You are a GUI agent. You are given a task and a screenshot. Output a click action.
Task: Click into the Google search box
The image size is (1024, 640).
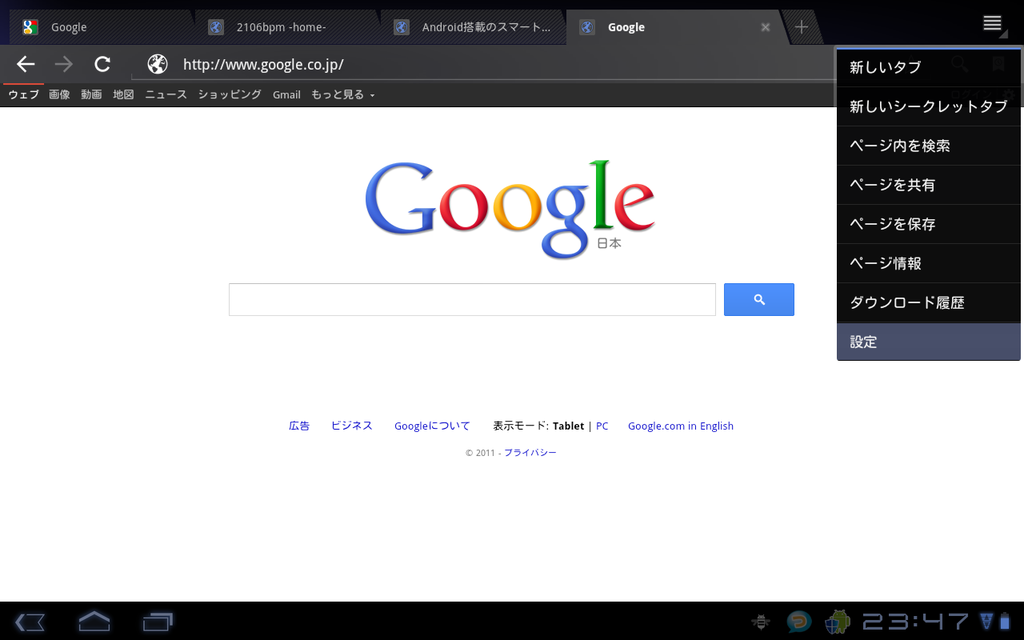pos(472,299)
